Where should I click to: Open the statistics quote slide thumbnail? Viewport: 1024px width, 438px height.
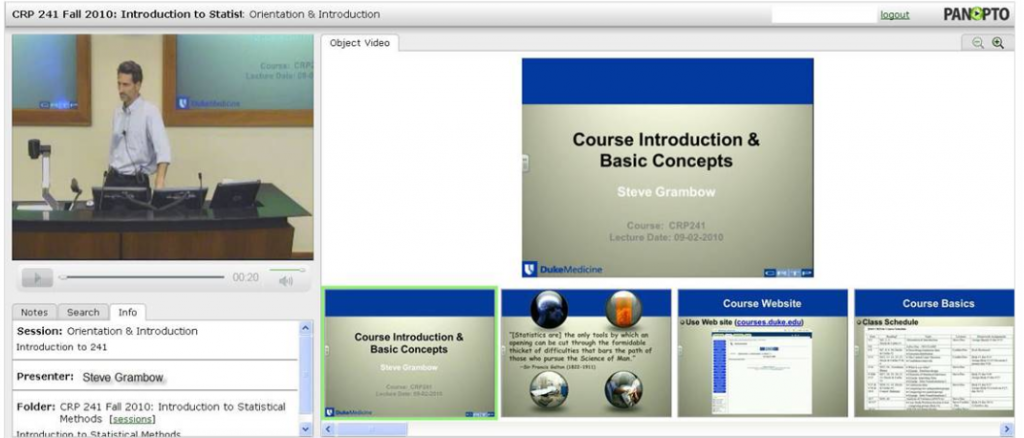click(586, 353)
